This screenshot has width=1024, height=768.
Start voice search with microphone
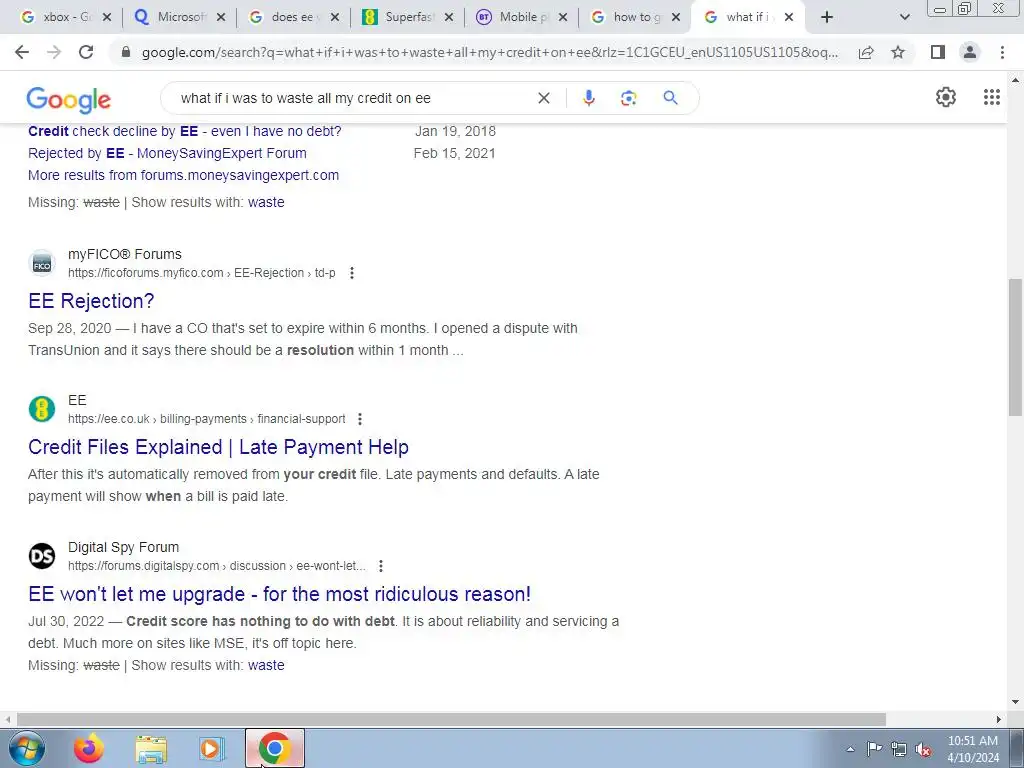(x=588, y=98)
